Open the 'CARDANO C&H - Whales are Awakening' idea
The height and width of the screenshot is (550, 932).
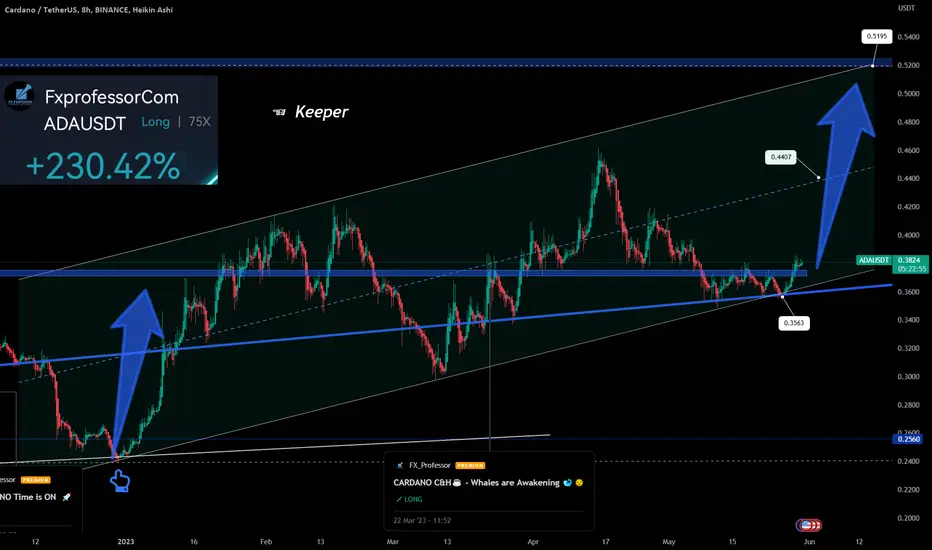coord(488,483)
